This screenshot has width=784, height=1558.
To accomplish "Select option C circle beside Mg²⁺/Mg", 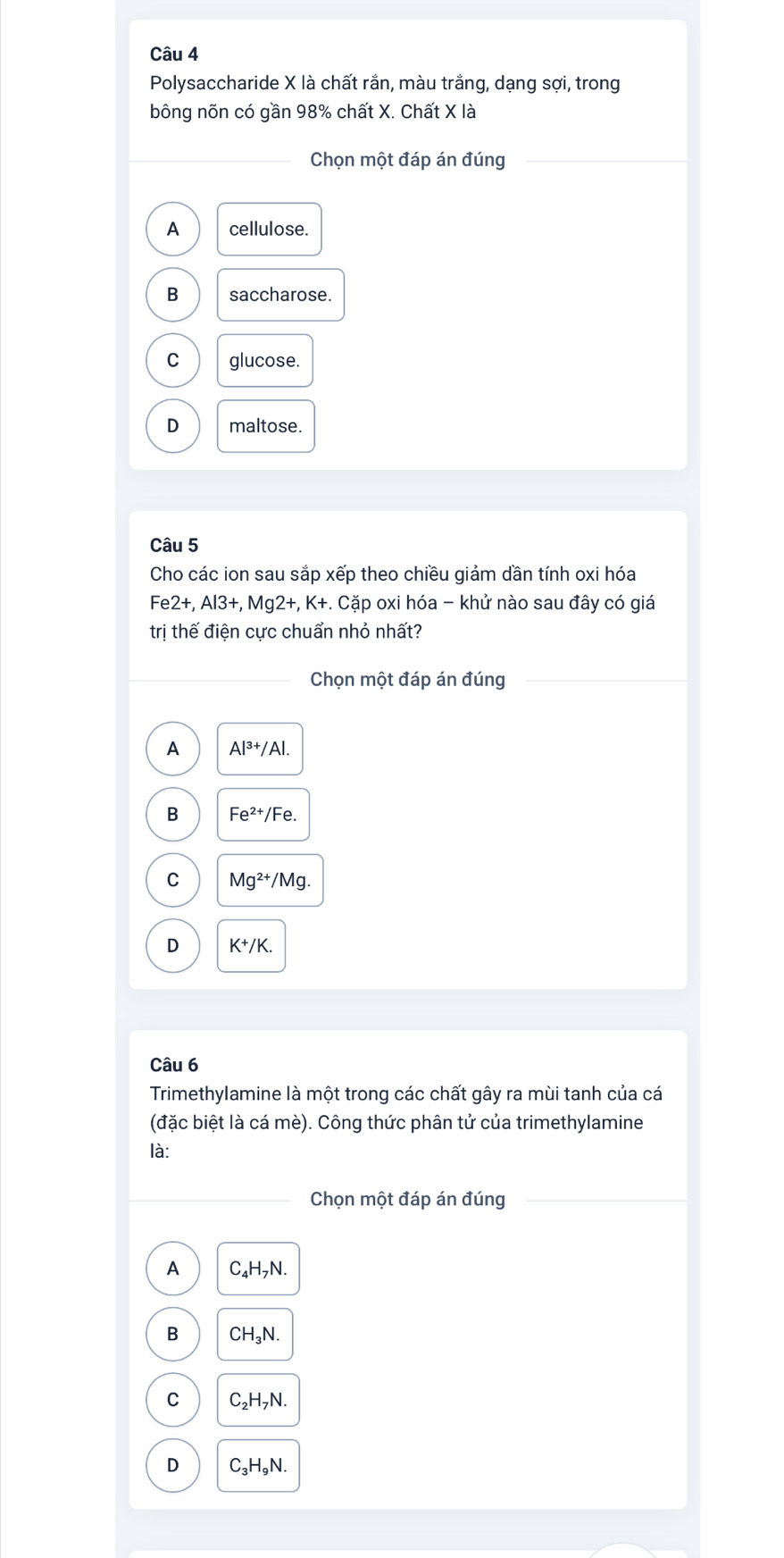I will [173, 880].
